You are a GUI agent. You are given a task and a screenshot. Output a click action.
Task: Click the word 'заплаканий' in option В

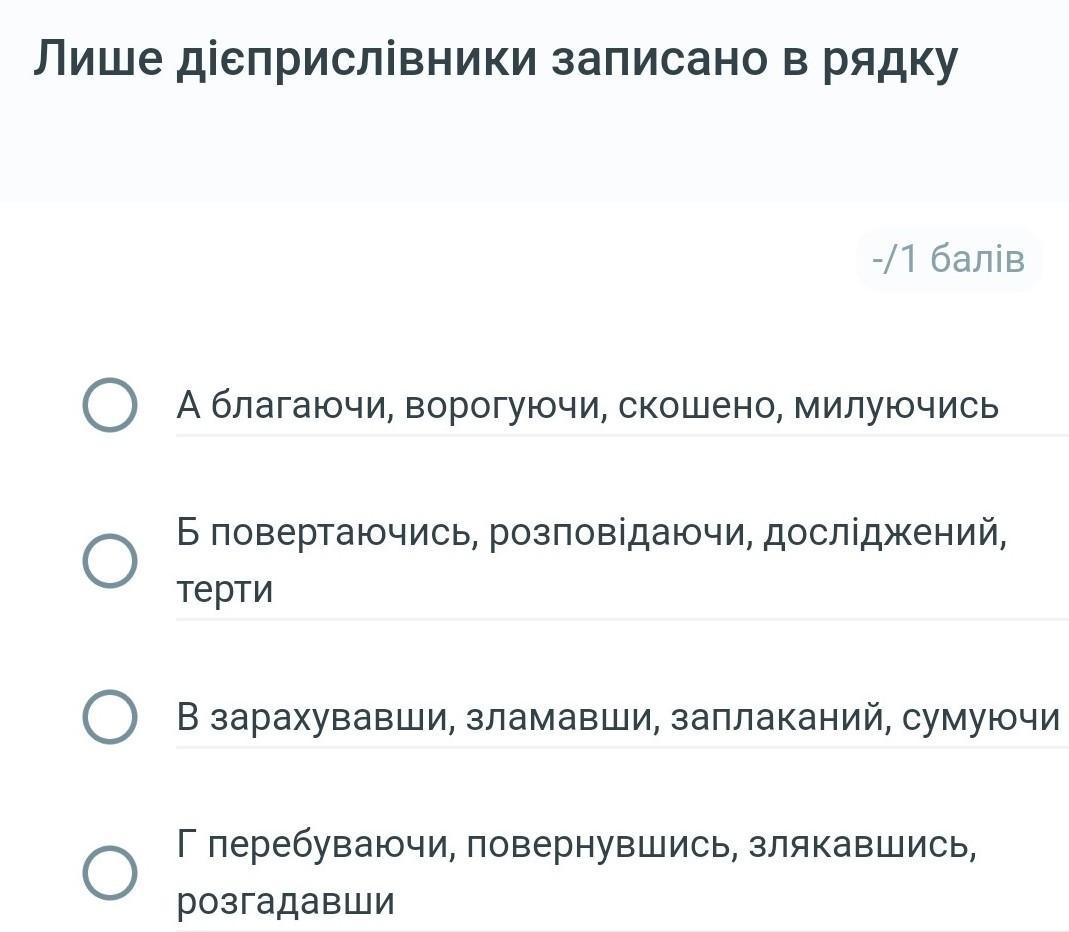[x=779, y=718]
